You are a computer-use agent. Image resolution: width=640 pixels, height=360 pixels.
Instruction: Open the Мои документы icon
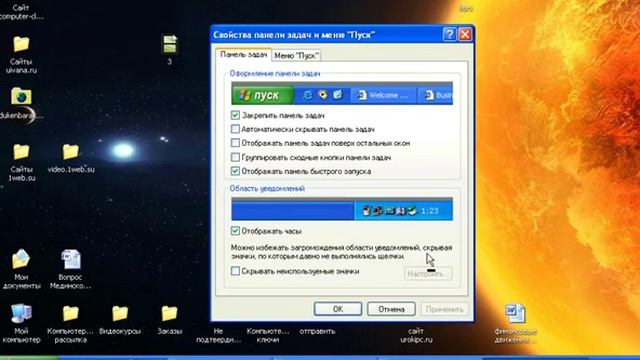(21, 259)
